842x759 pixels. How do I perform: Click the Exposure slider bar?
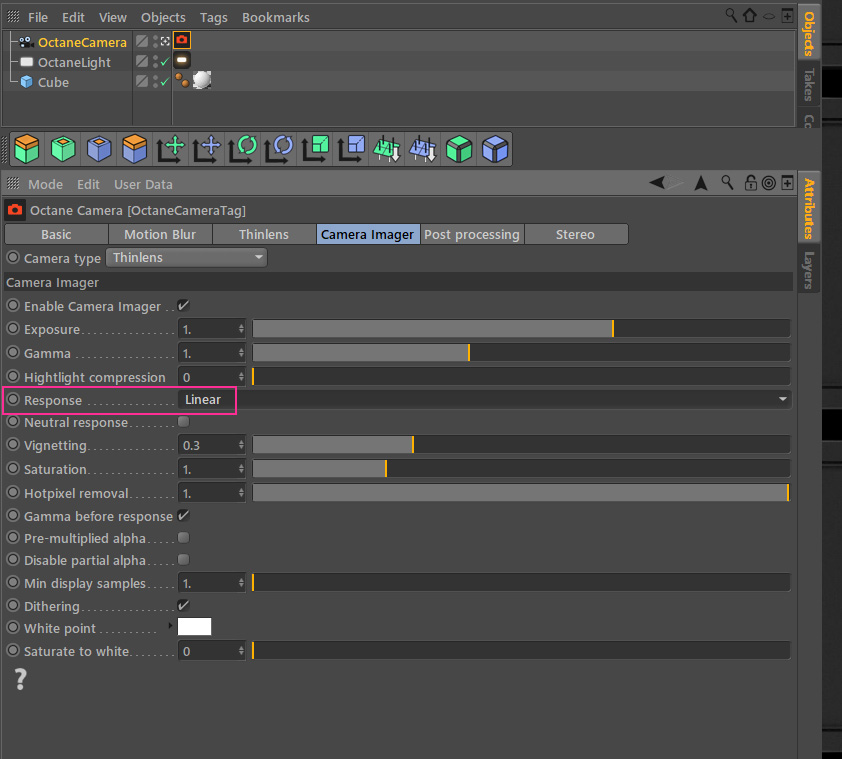click(521, 329)
